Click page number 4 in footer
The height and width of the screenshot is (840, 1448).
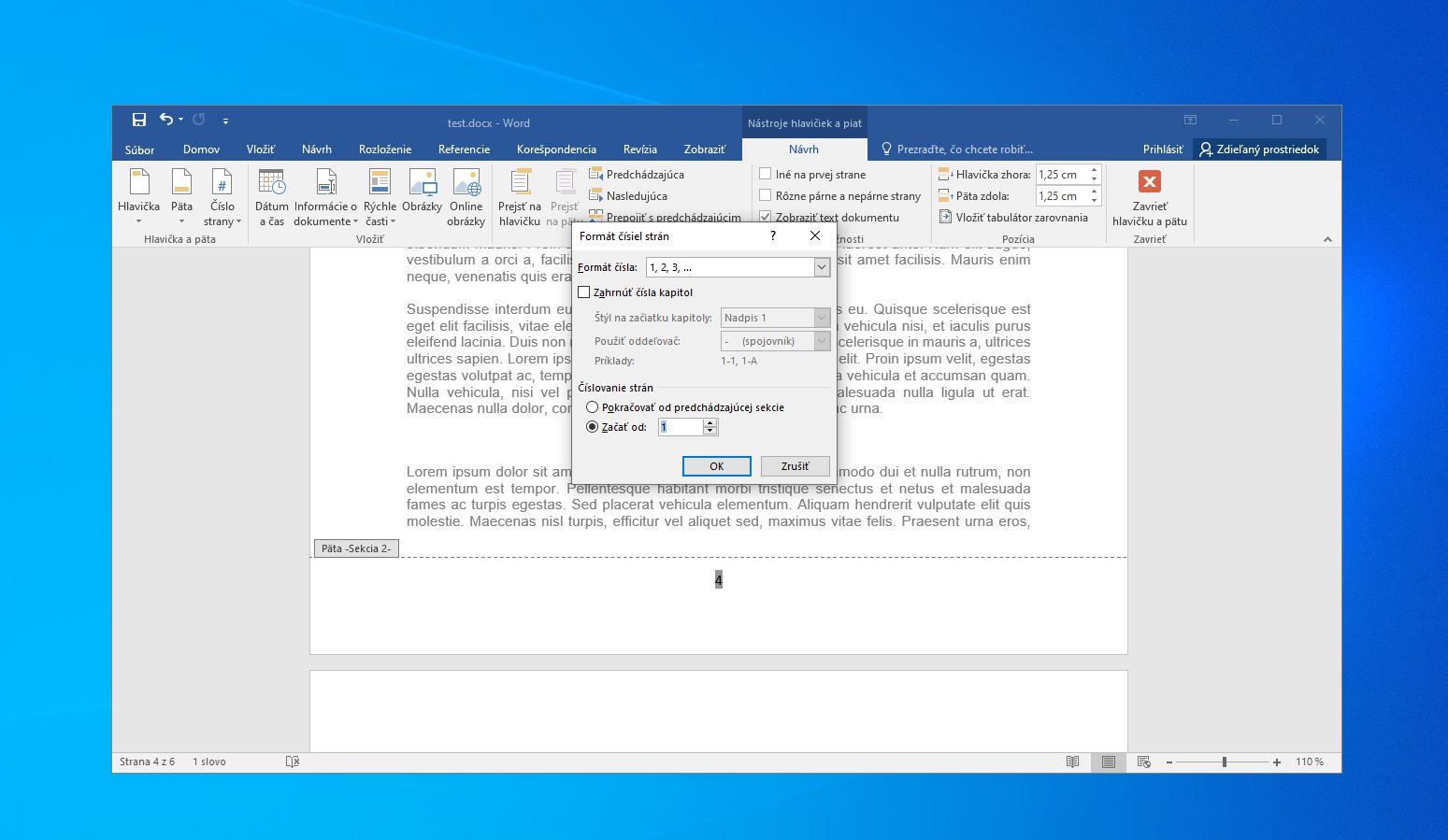pos(718,580)
